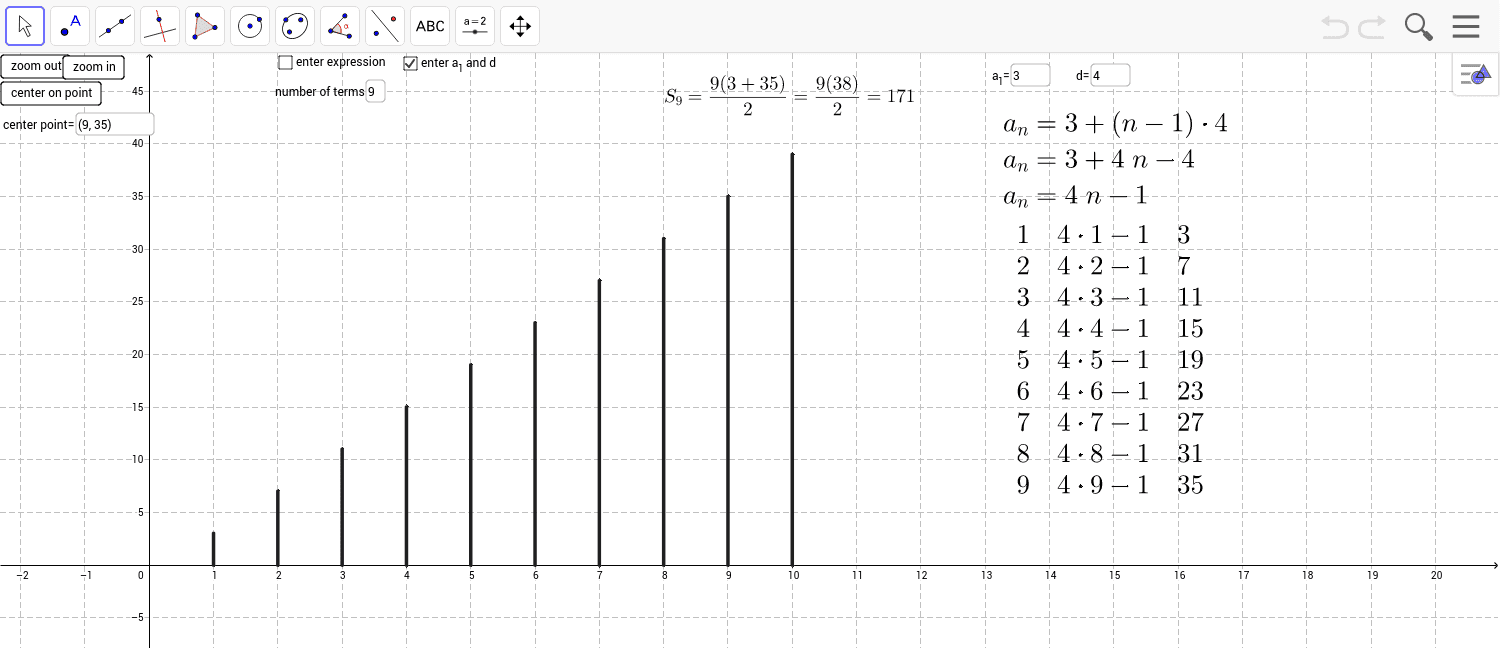Select the Line through two points tool
Image resolution: width=1500 pixels, height=650 pixels.
115,26
